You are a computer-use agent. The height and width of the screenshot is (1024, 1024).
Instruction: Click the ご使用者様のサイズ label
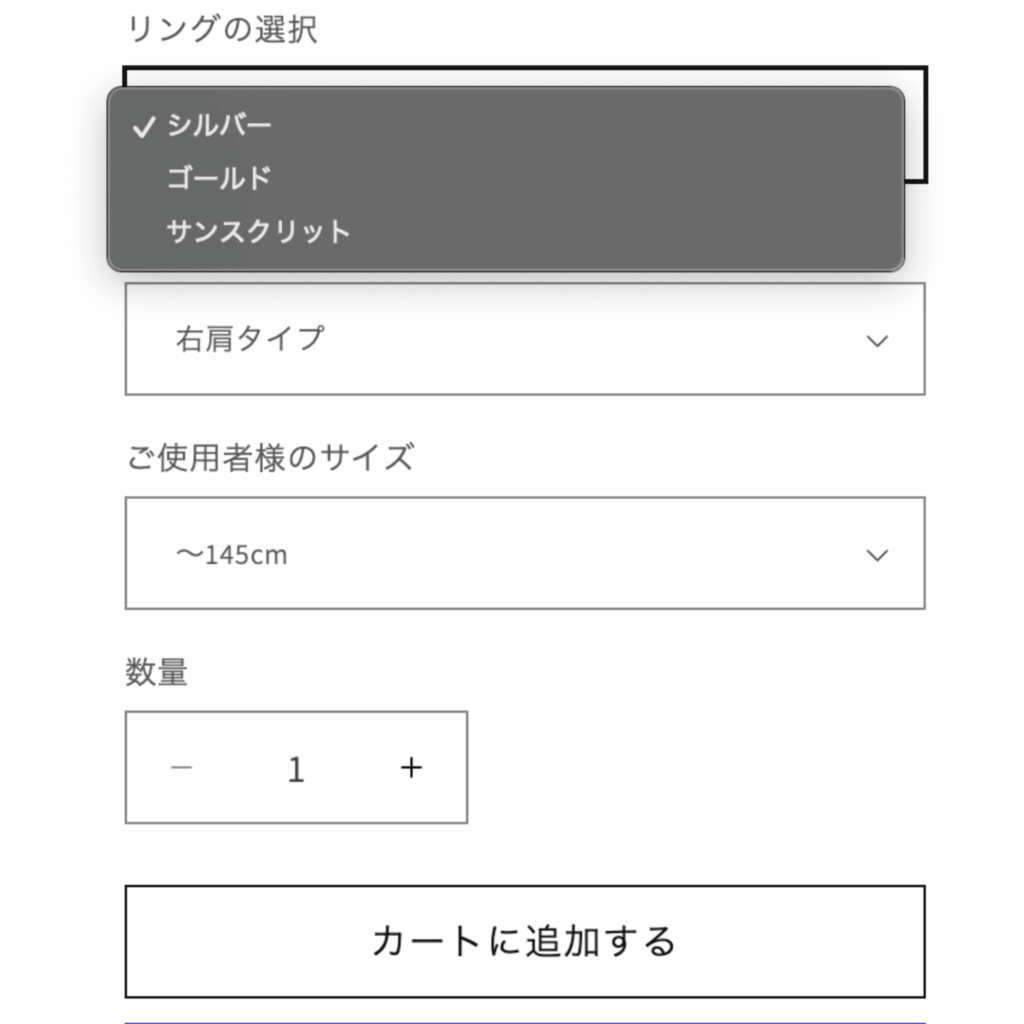pyautogui.click(x=270, y=456)
